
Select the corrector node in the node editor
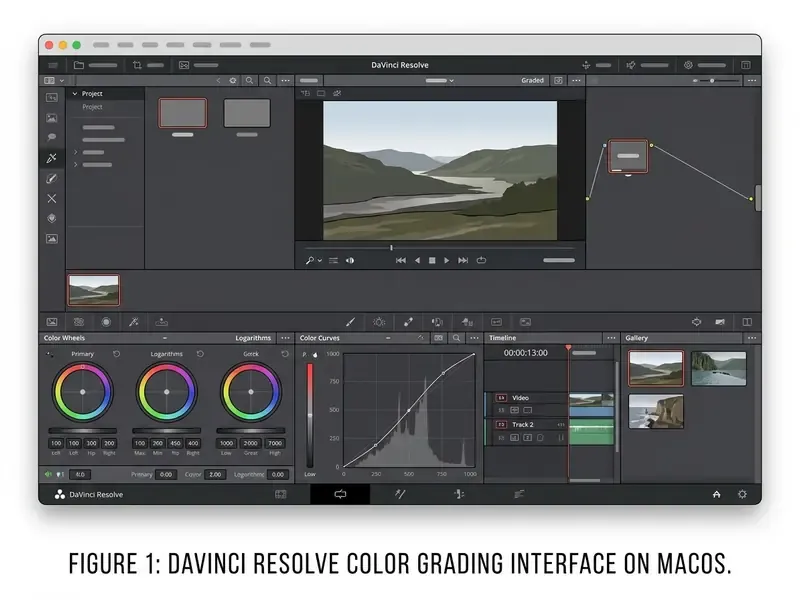click(x=628, y=156)
